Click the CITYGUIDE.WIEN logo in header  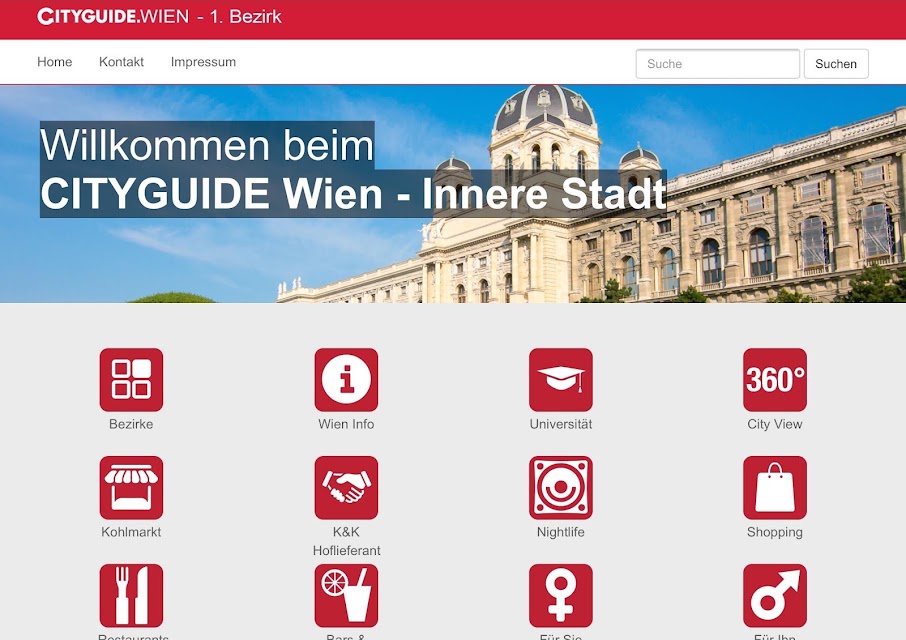point(113,16)
